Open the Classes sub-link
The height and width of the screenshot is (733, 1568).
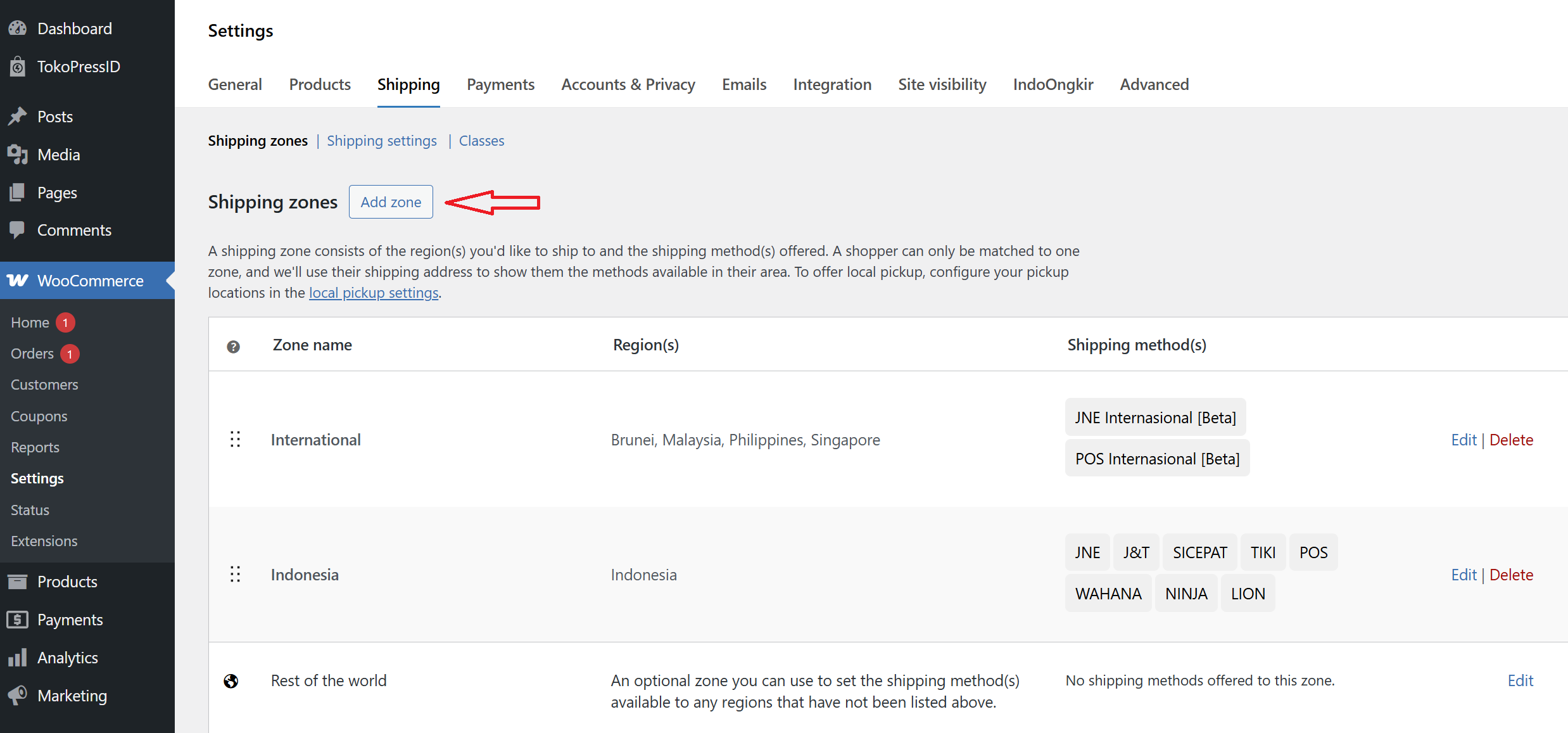[x=482, y=141]
